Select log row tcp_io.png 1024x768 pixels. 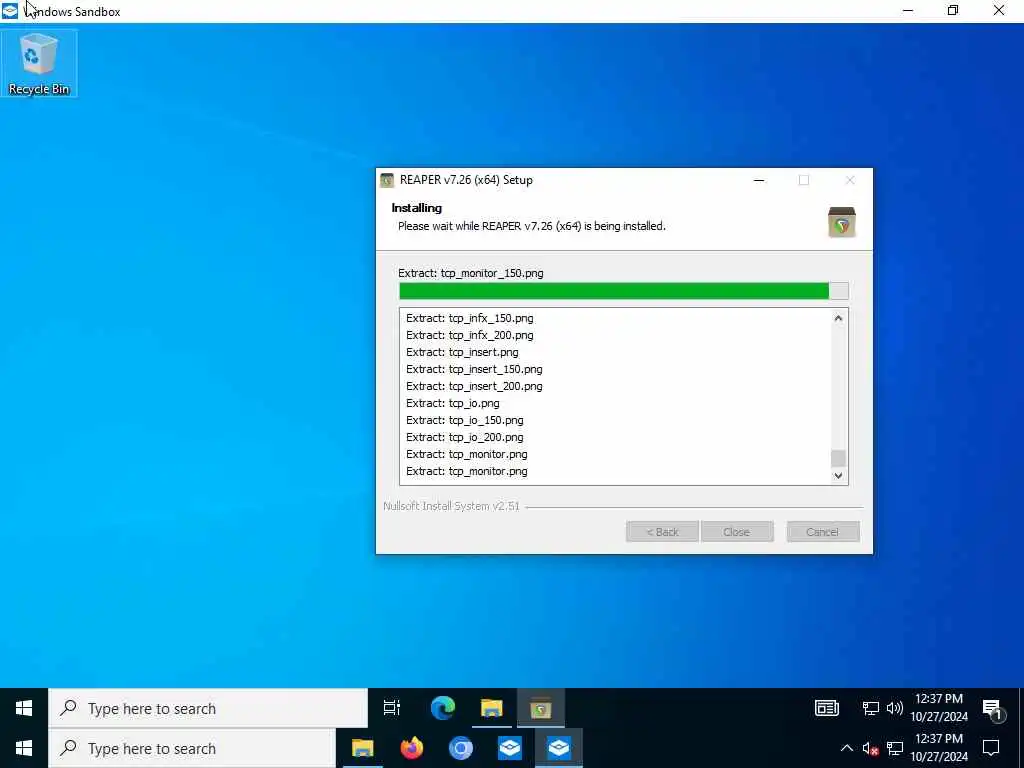(453, 403)
